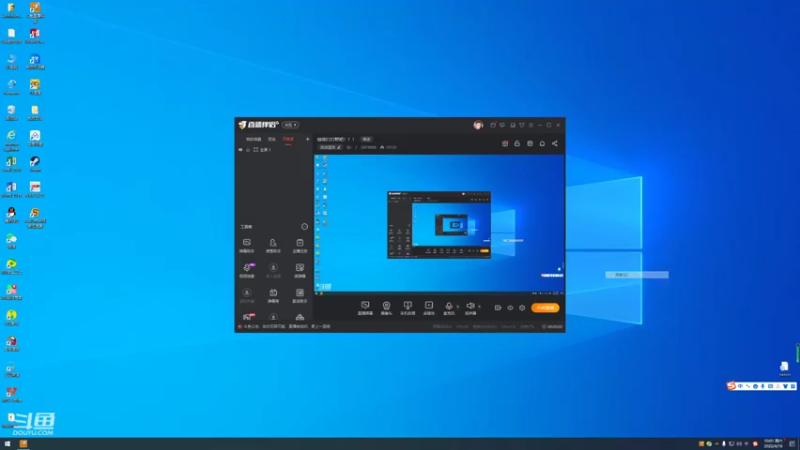Screen dimensions: 800x450
Task: Add a multimedia video source
Action: tap(429, 308)
